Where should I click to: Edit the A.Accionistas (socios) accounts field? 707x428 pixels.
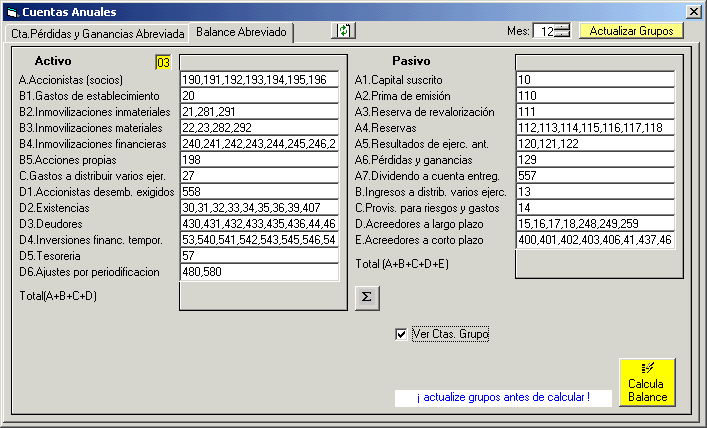pyautogui.click(x=260, y=80)
